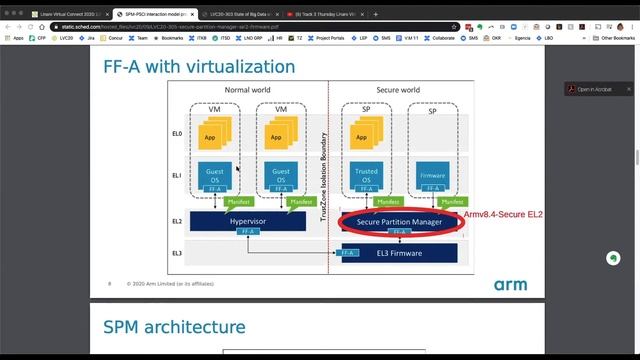Click the Trusted OS block

tap(366, 176)
